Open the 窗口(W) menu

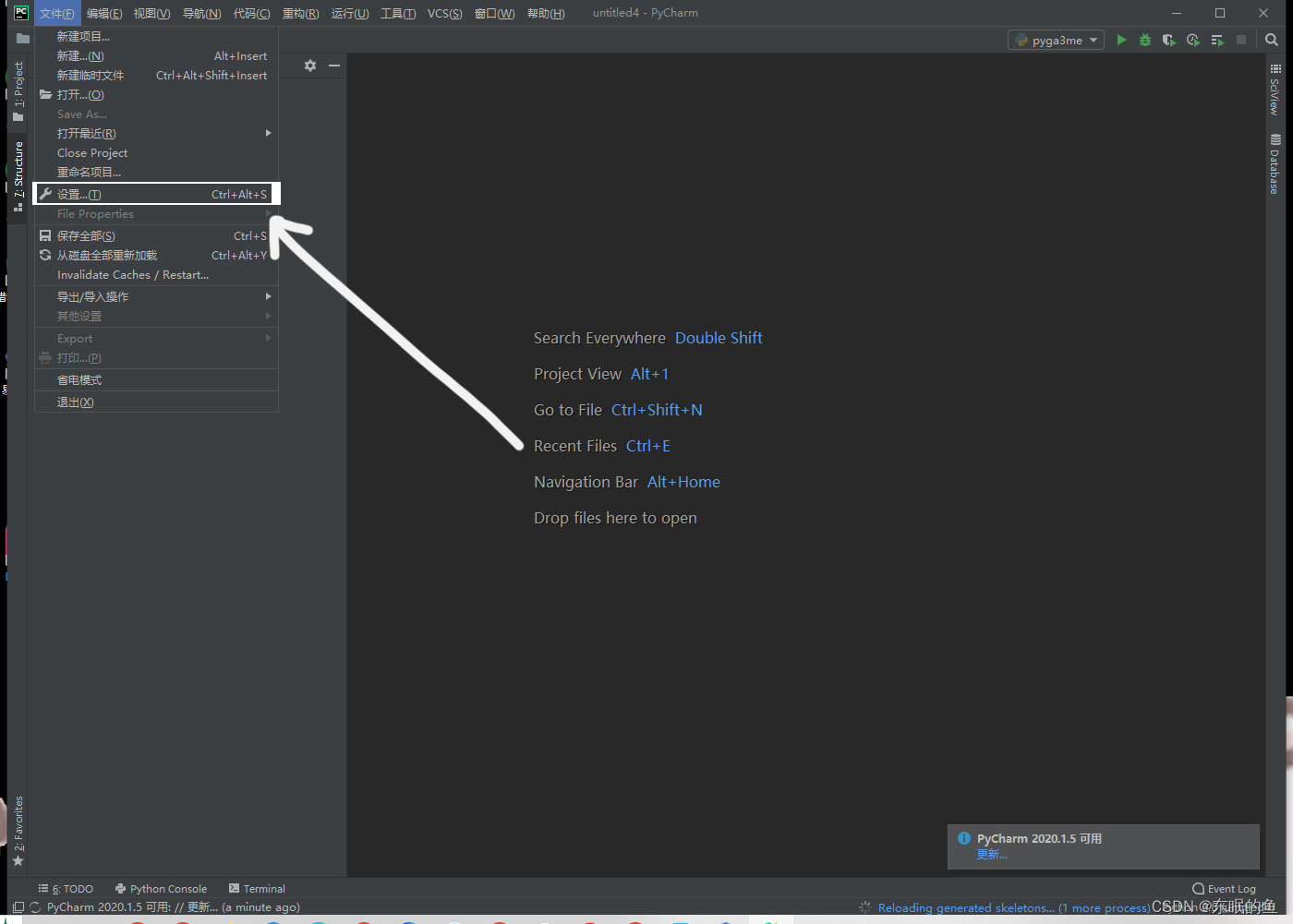tap(495, 13)
